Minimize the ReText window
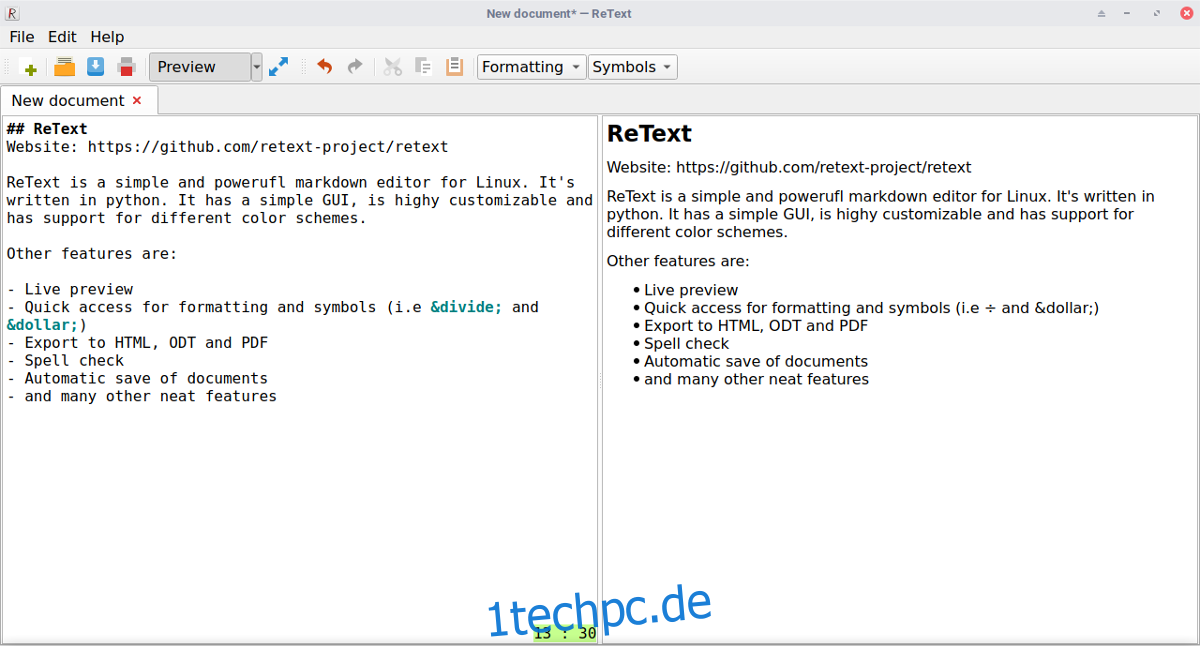Image resolution: width=1200 pixels, height=646 pixels. tap(1129, 14)
